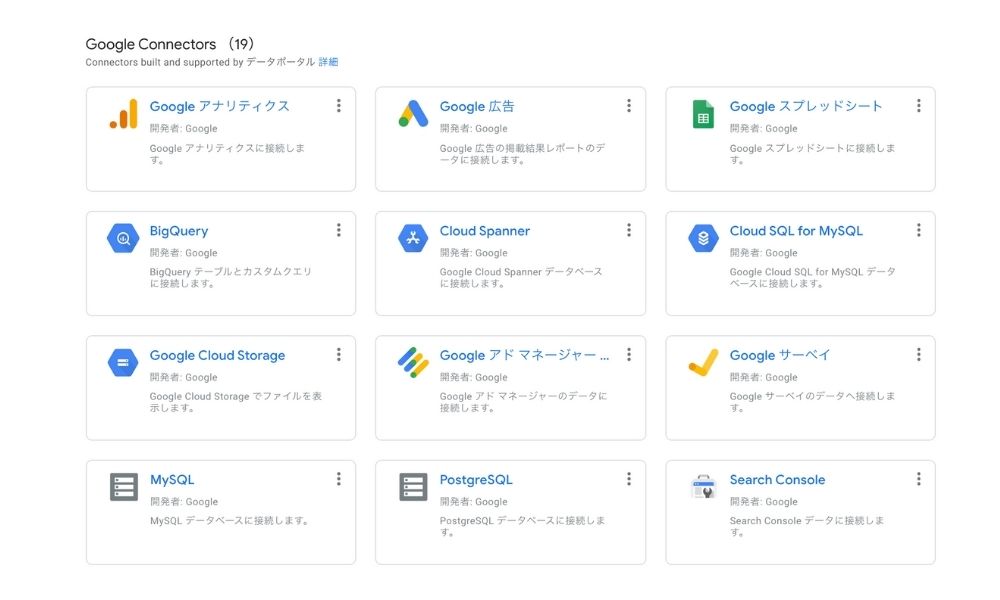Select the Google アナリティクス connector title

point(219,106)
